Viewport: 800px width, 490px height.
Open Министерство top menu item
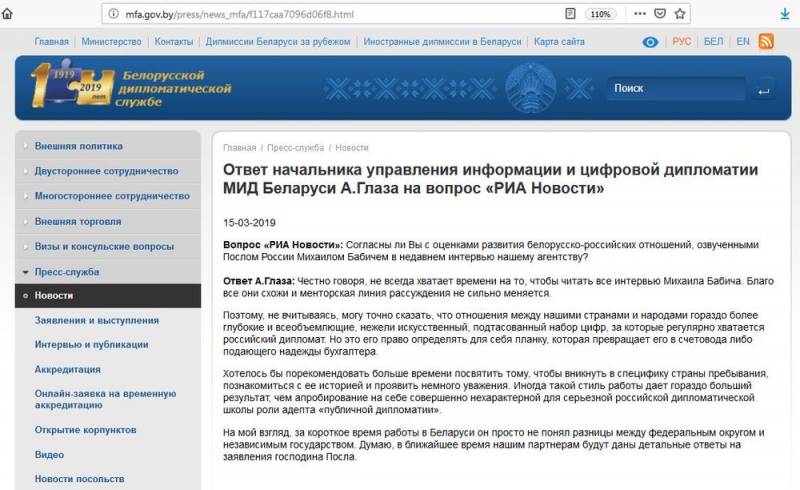click(111, 42)
